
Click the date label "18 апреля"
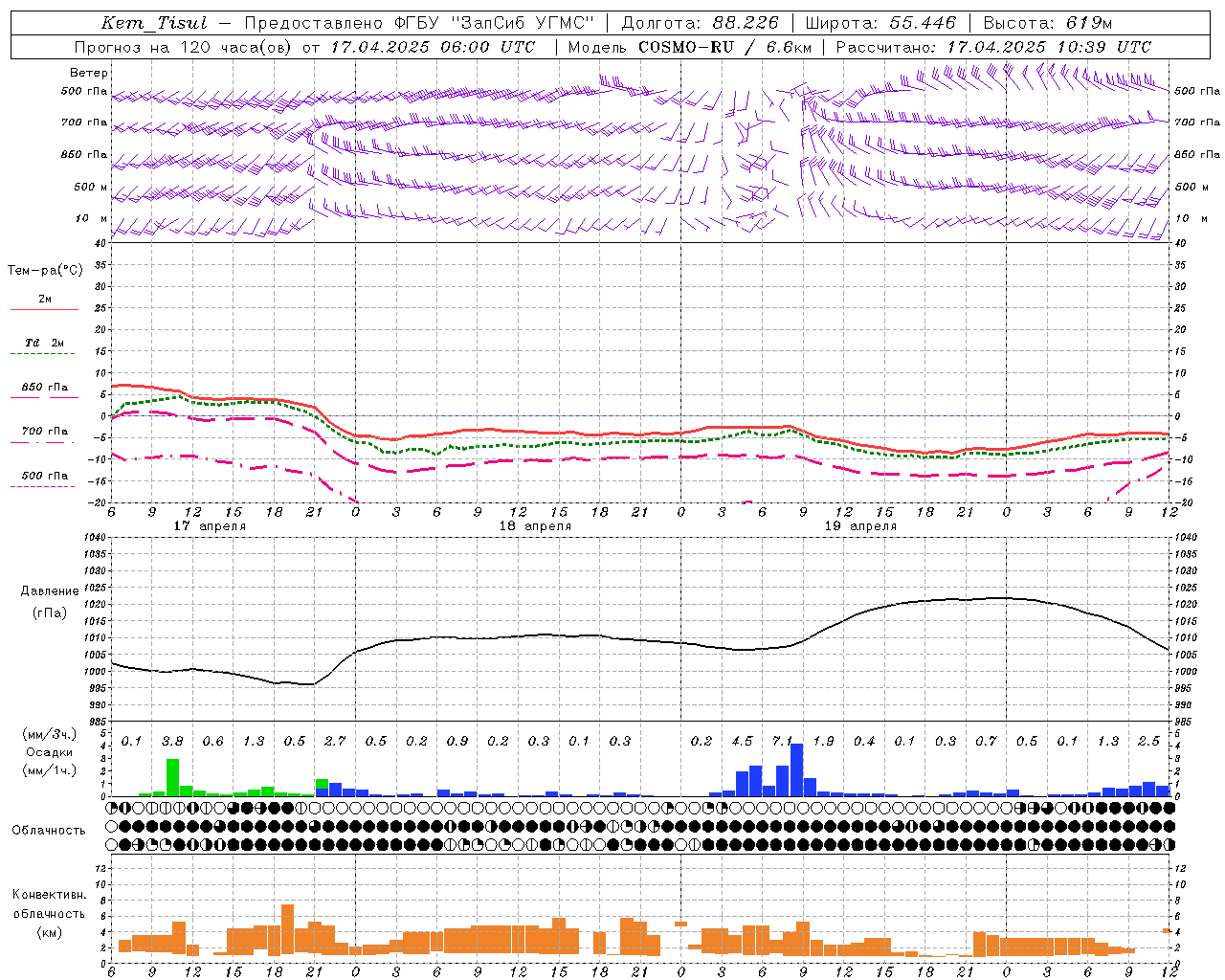[x=535, y=526]
